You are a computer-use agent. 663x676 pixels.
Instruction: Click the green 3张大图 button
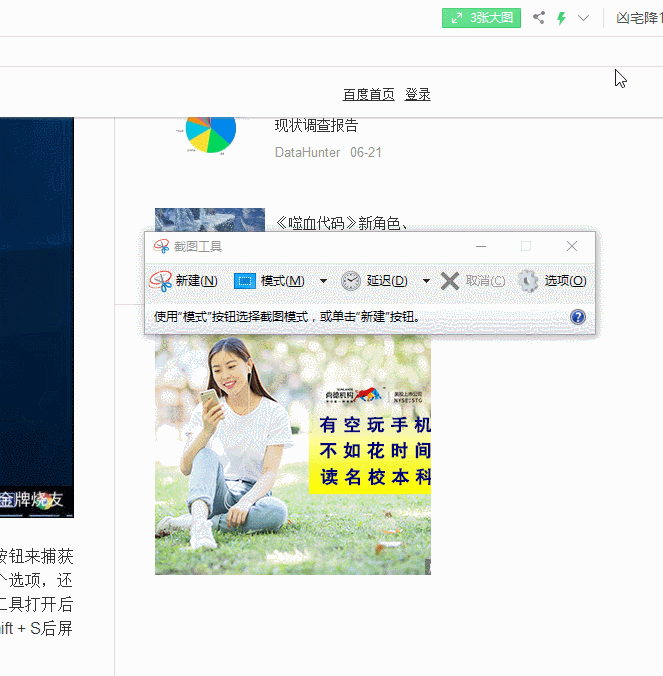click(482, 18)
